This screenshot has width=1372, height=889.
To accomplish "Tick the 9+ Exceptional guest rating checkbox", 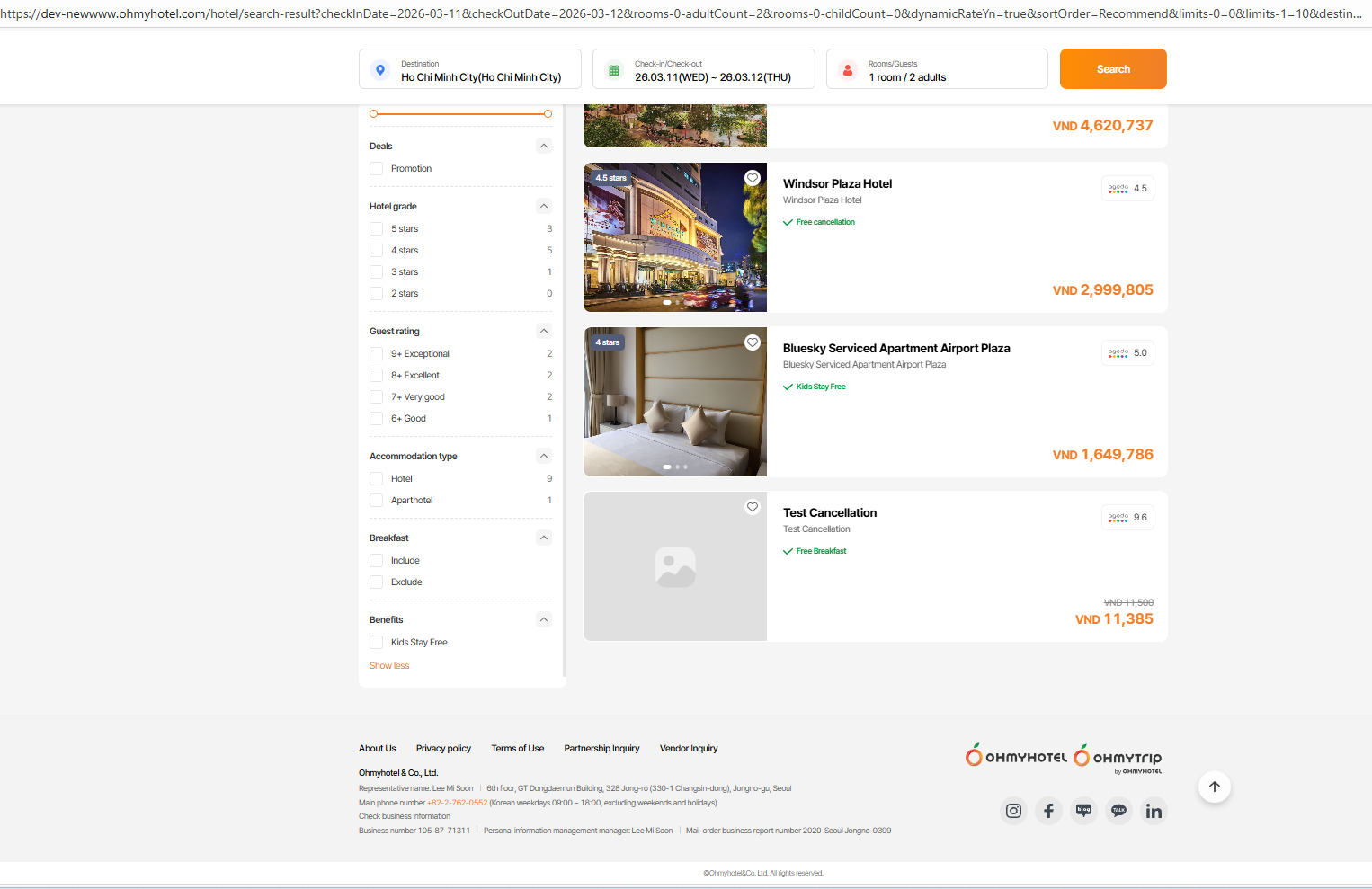I will point(377,354).
